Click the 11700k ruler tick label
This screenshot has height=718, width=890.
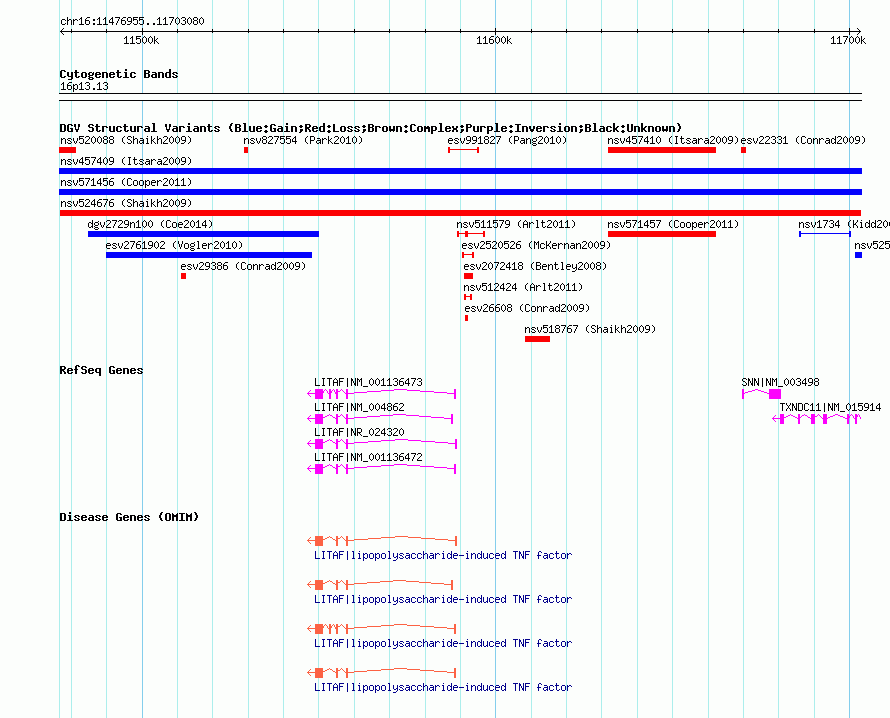tap(848, 40)
